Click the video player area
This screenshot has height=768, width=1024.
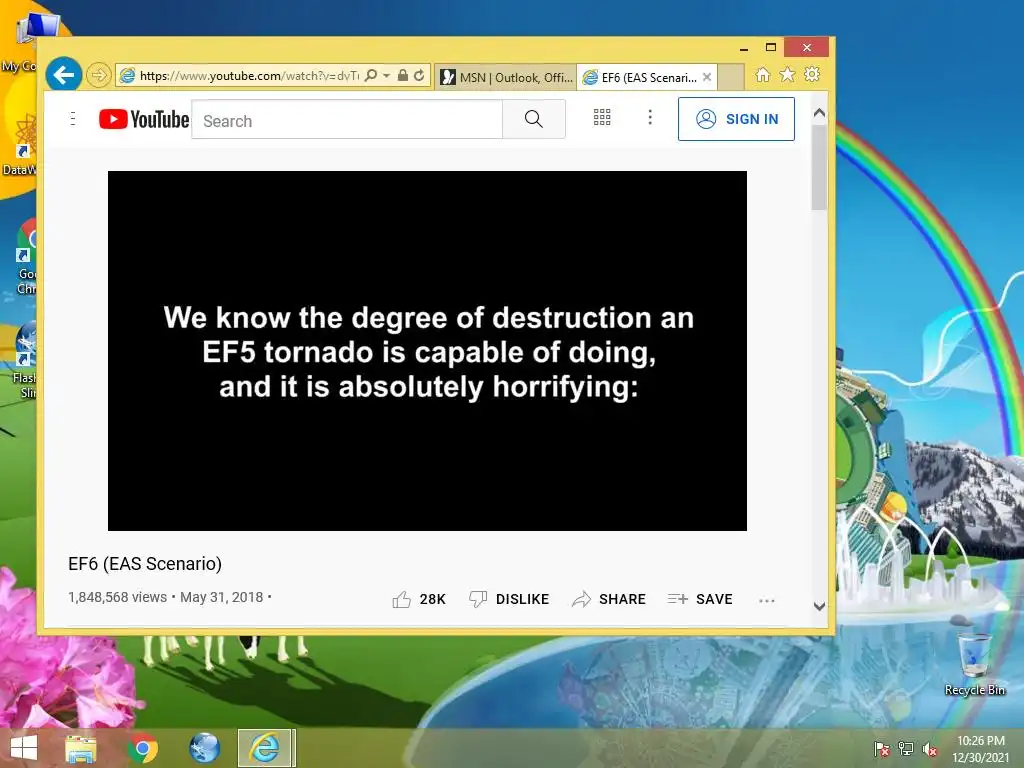427,351
